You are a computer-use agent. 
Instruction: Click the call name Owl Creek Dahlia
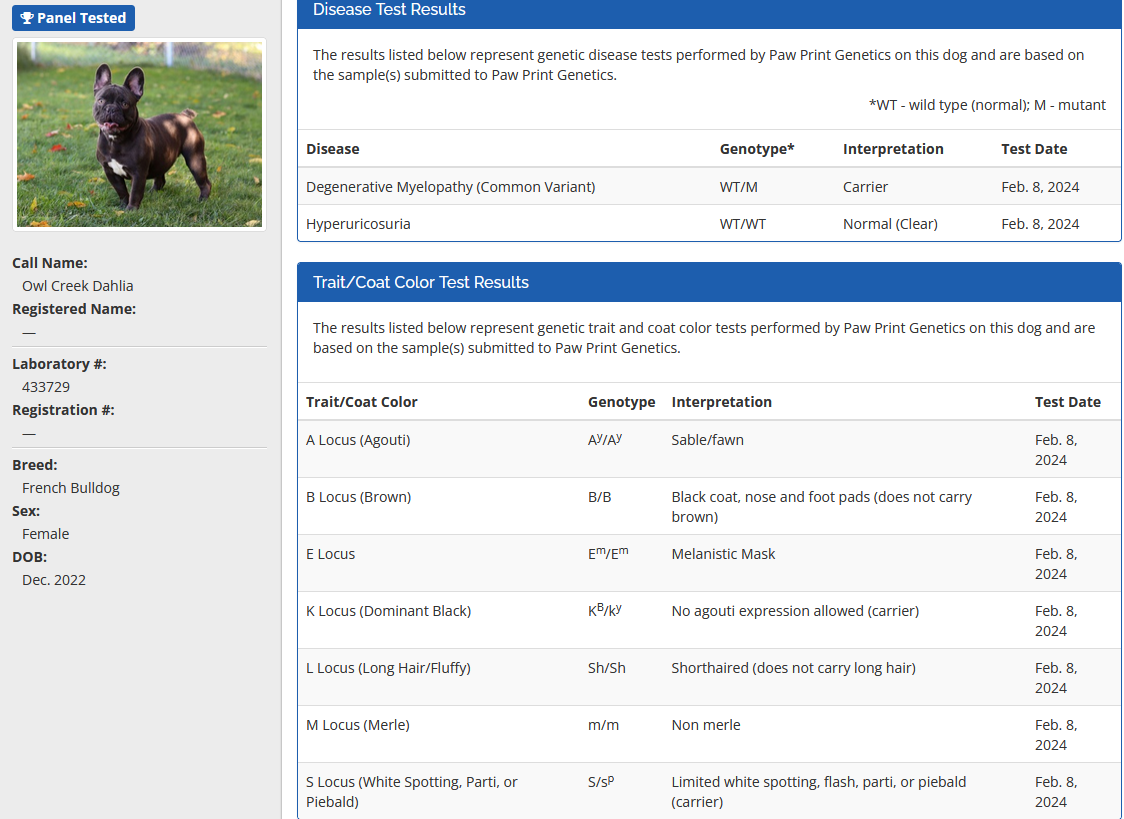point(78,286)
